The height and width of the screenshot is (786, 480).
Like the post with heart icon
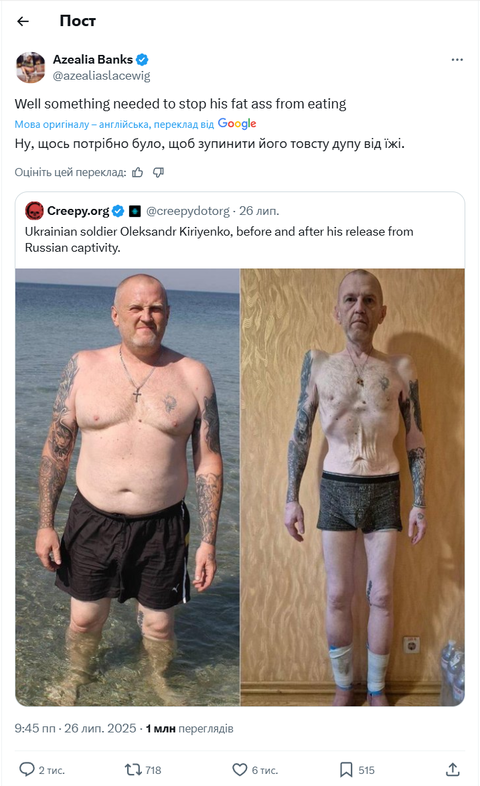[x=240, y=769]
